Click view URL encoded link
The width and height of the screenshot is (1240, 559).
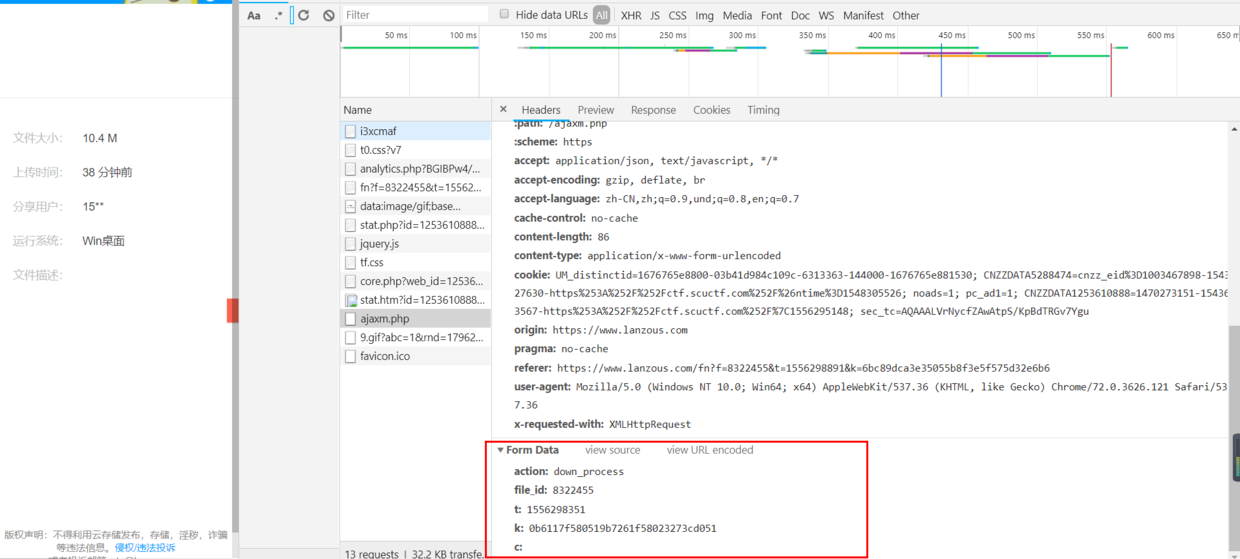coord(710,450)
